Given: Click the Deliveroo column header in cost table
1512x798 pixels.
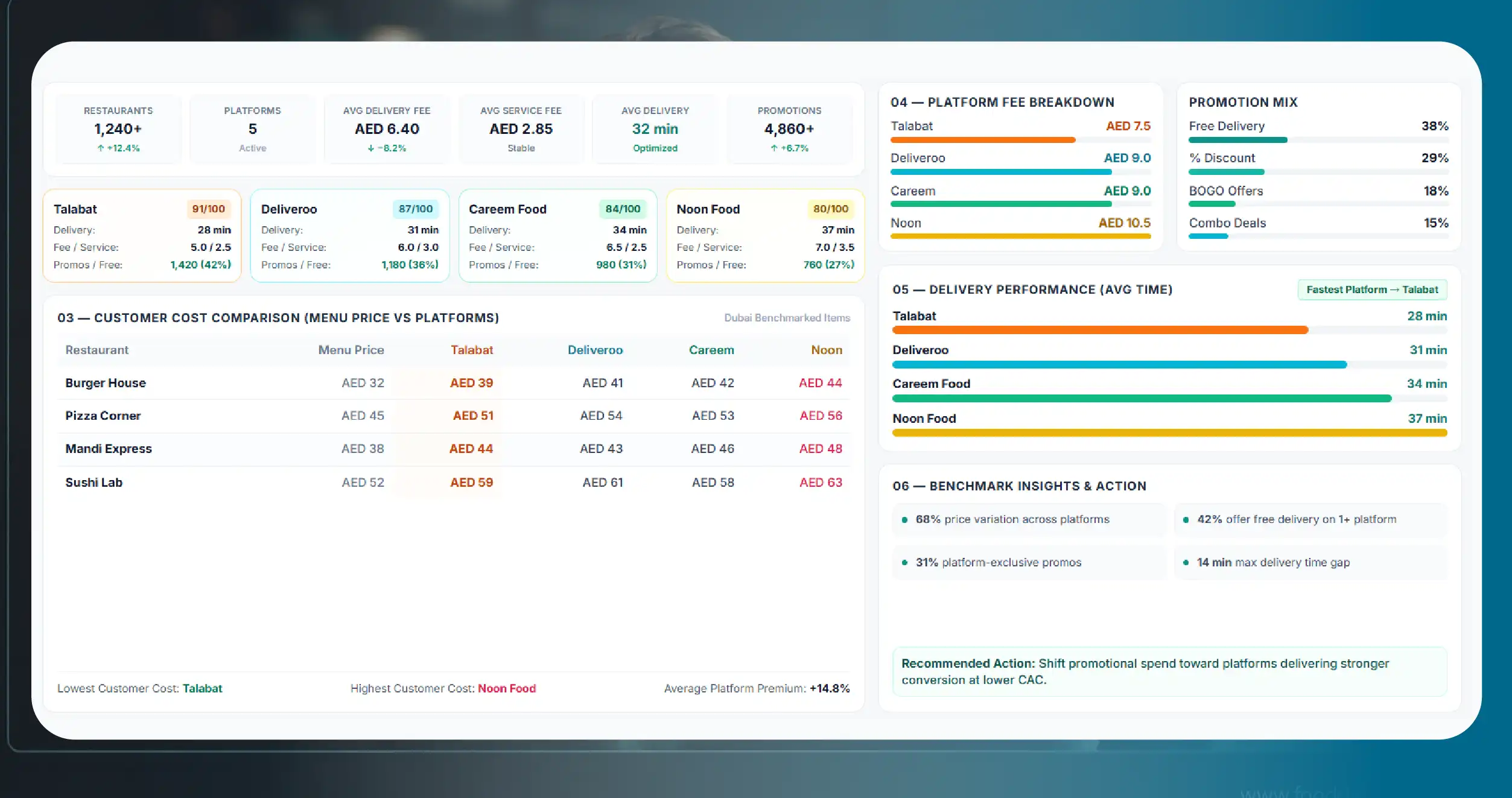Looking at the screenshot, I should pos(595,350).
